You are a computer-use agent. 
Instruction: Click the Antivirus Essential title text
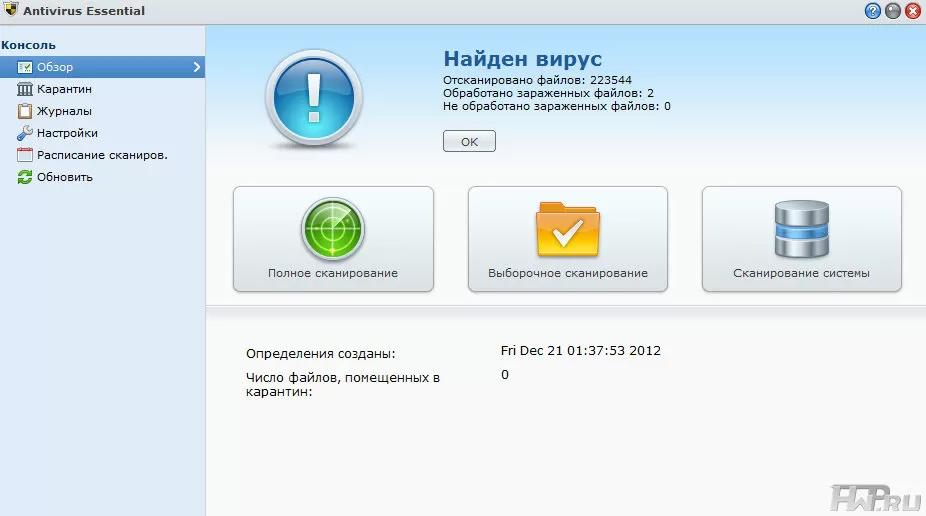pyautogui.click(x=84, y=11)
